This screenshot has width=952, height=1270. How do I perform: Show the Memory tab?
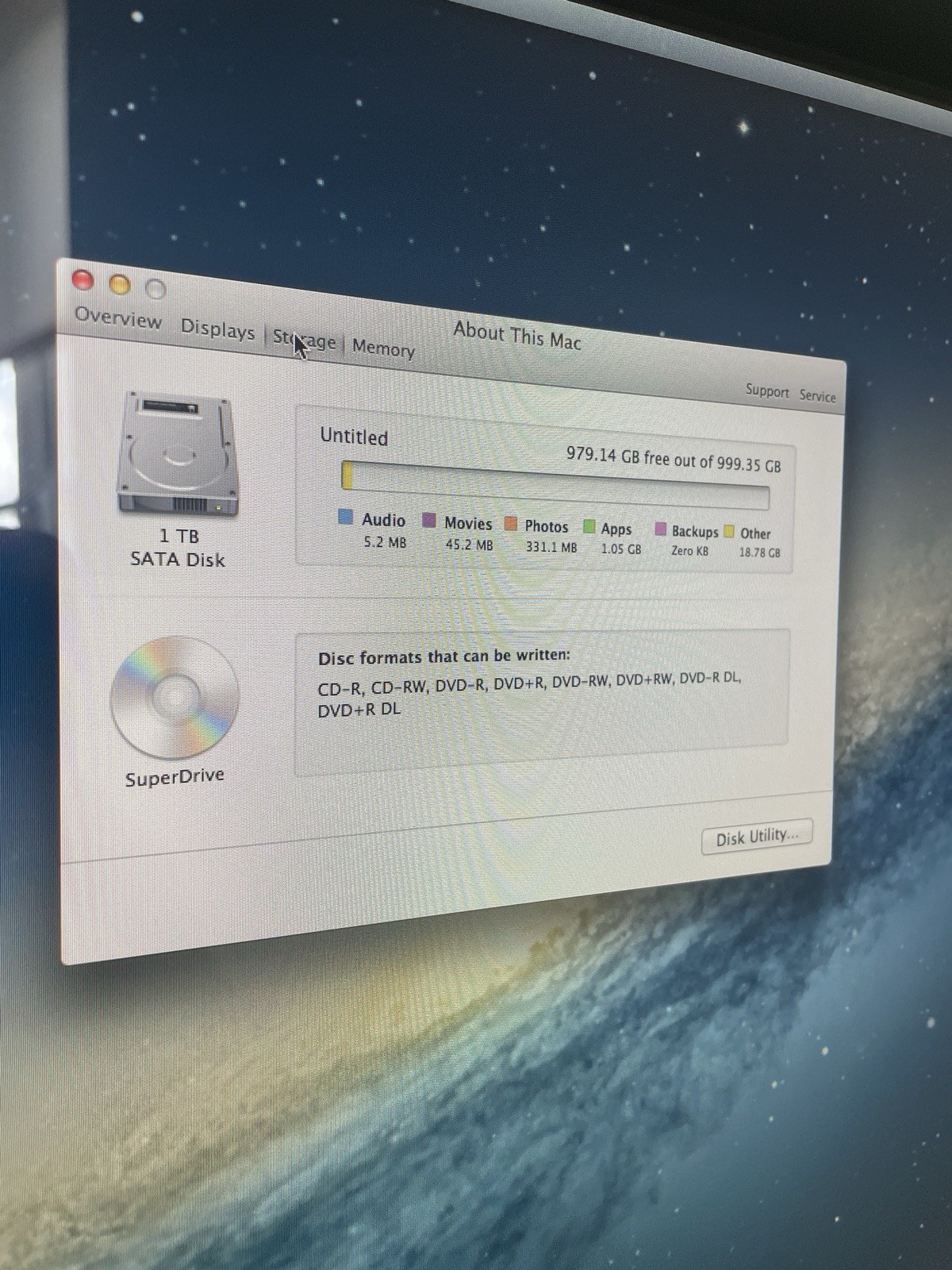coord(383,348)
